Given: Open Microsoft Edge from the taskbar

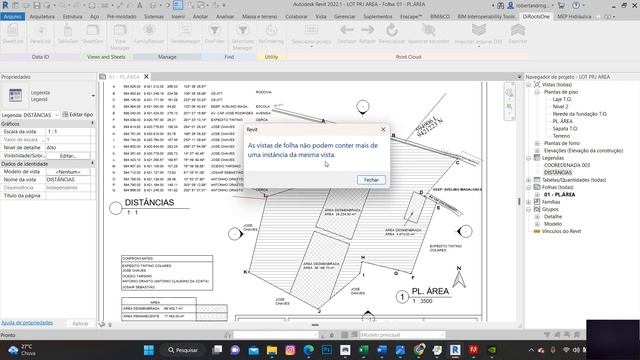Looking at the screenshot, I should (x=309, y=350).
